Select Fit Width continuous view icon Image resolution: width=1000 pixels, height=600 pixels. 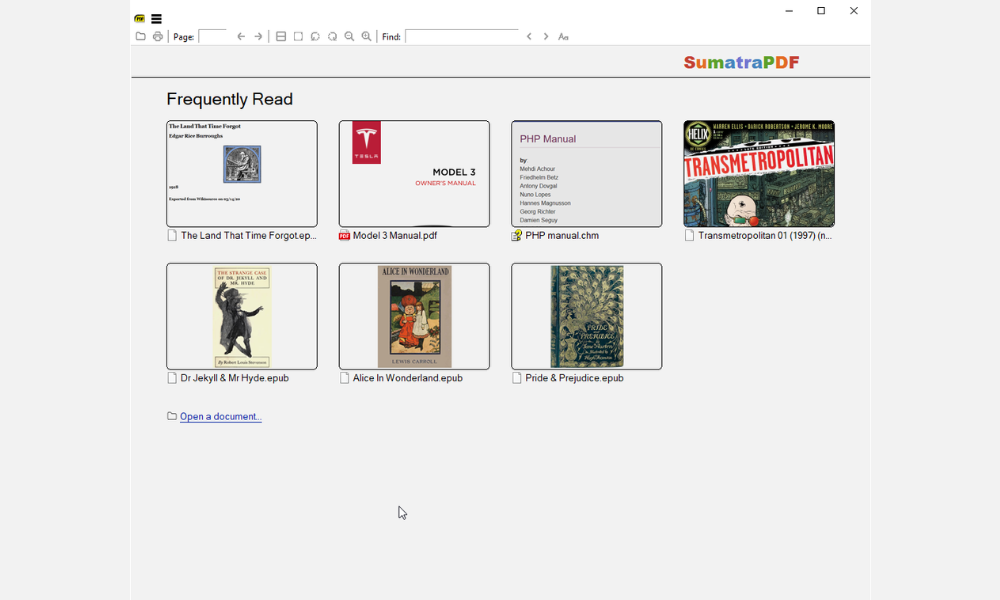(x=281, y=36)
